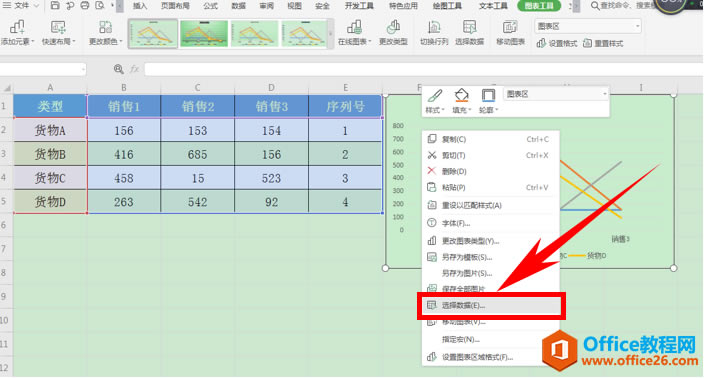Open the dropdown arrow next to 文件
This screenshot has width=705, height=378.
[36, 6]
